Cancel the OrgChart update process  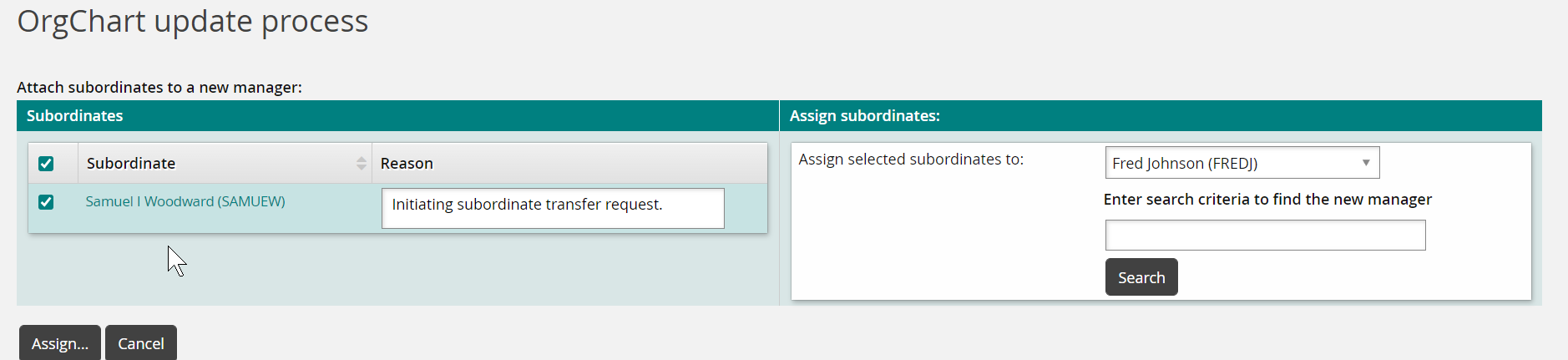141,343
